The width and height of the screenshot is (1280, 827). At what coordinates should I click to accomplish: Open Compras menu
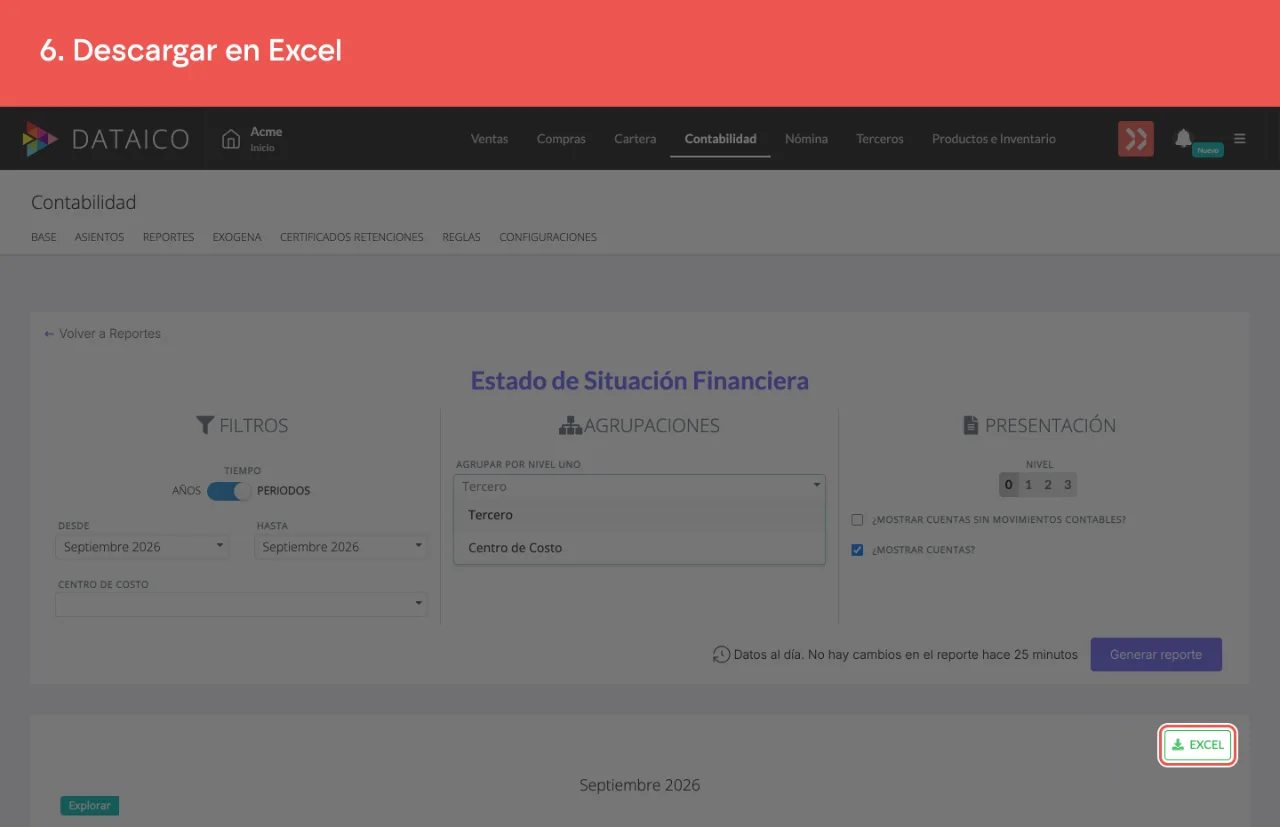click(561, 139)
